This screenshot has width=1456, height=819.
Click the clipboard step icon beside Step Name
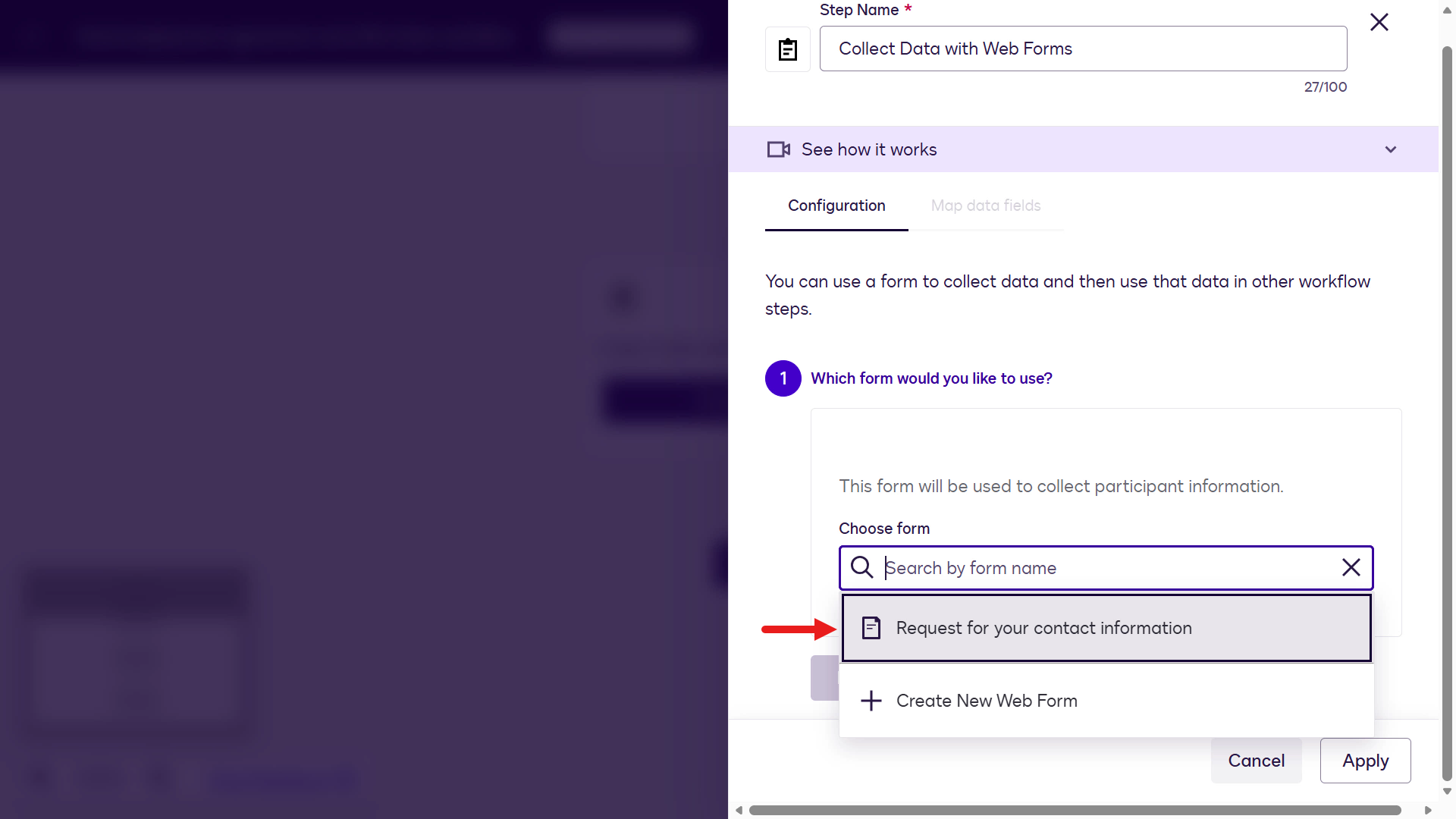[788, 49]
